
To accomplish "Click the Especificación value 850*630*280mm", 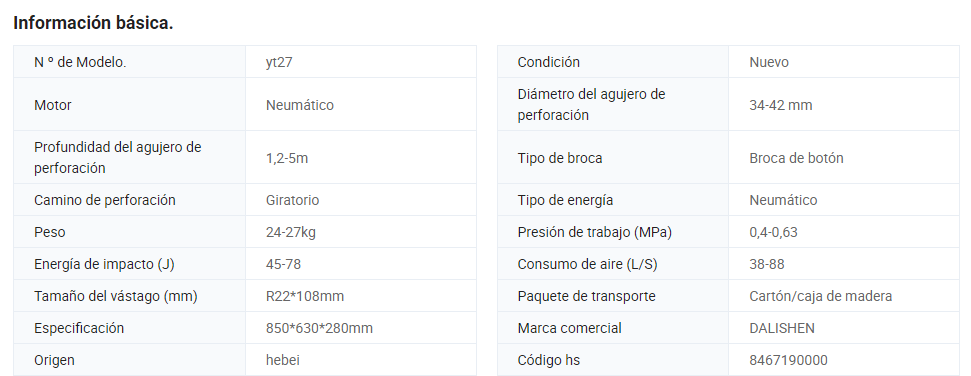I will click(x=319, y=328).
